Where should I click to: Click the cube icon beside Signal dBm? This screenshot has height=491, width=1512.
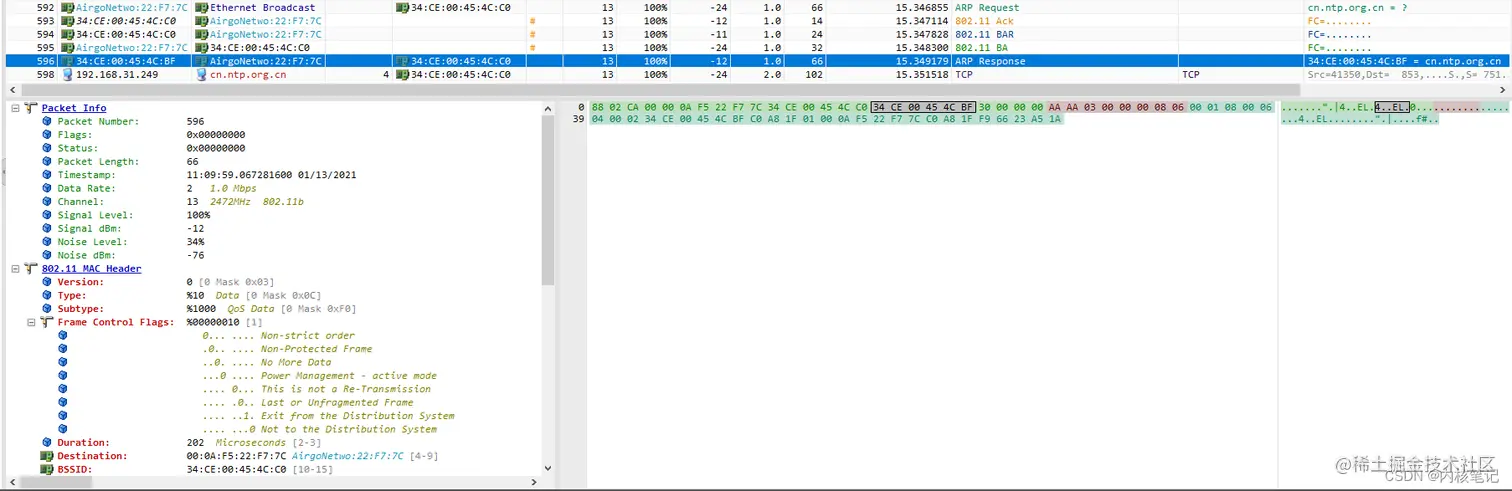[47, 228]
